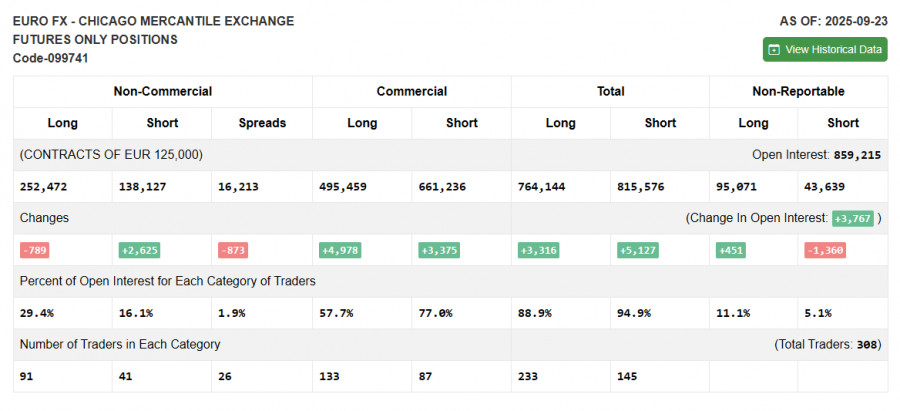This screenshot has height=411, width=900.
Task: Click the red -1,360 change badge
Action: tap(825, 250)
